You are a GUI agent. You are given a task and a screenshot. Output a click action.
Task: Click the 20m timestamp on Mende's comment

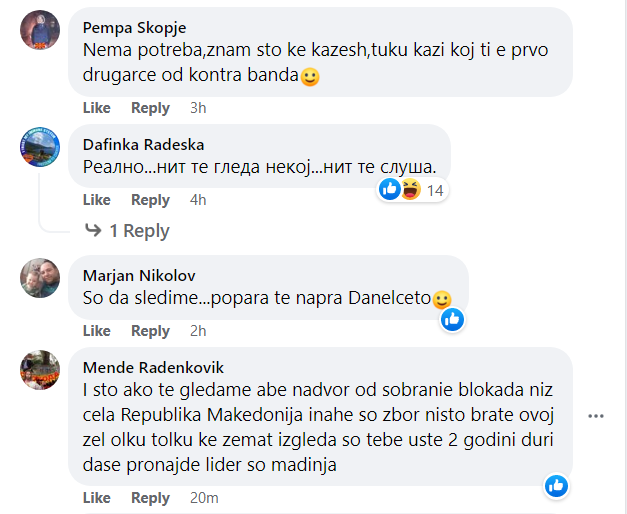tap(205, 498)
